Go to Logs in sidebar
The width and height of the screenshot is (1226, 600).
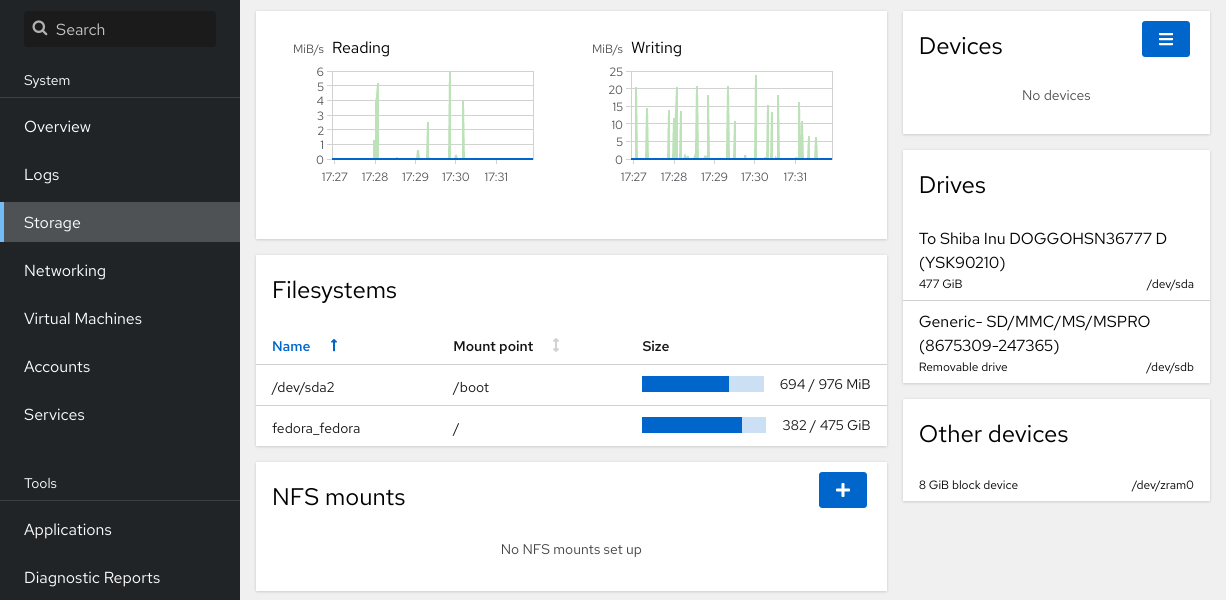[x=120, y=175]
